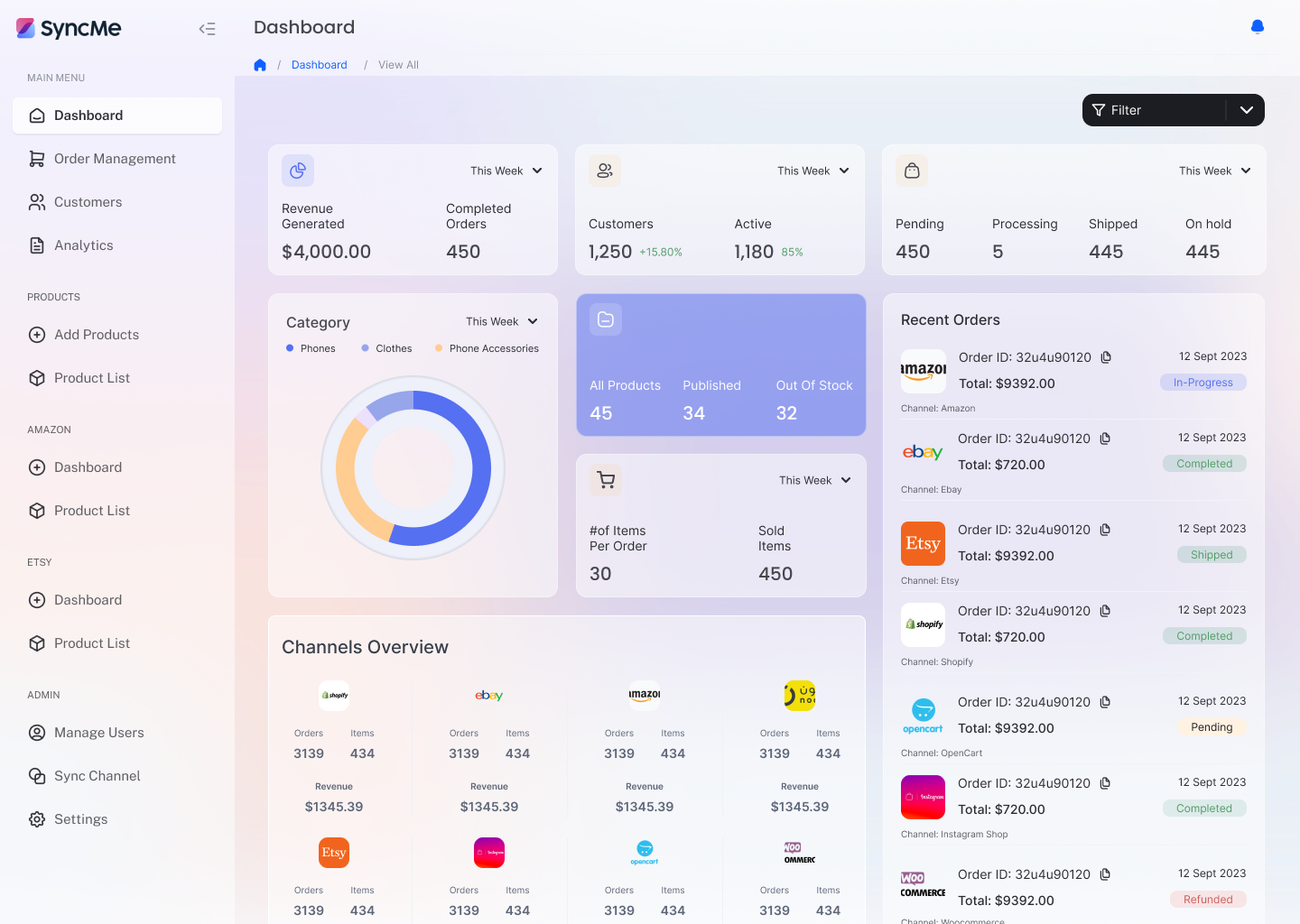Click the Refunded status badge
Viewport: 1300px width, 924px height.
pyautogui.click(x=1208, y=900)
